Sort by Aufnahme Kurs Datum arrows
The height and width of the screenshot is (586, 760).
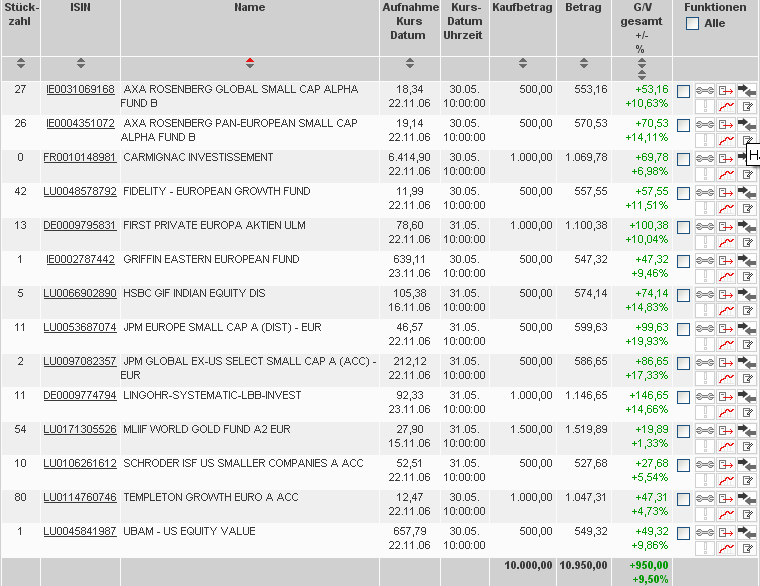[x=410, y=63]
